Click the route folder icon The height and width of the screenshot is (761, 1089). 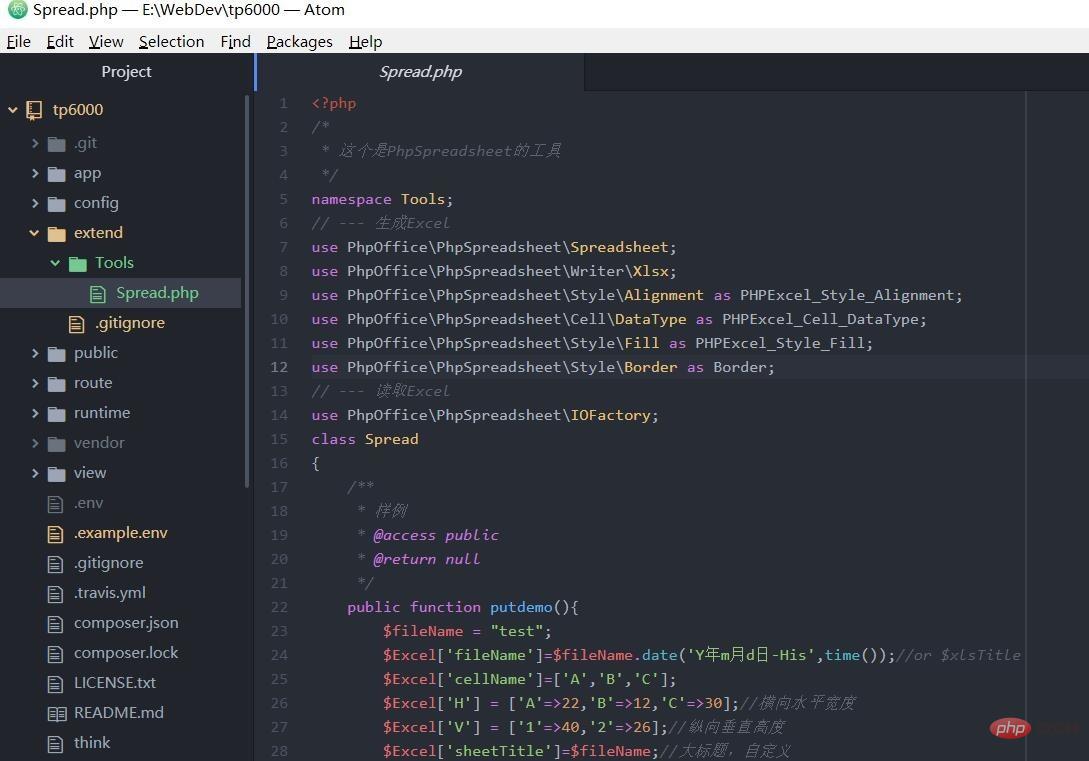[x=56, y=383]
